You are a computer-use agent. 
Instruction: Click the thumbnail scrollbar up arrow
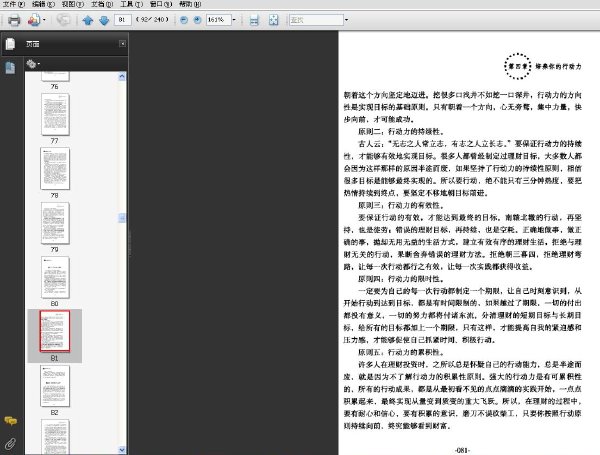tap(122, 77)
